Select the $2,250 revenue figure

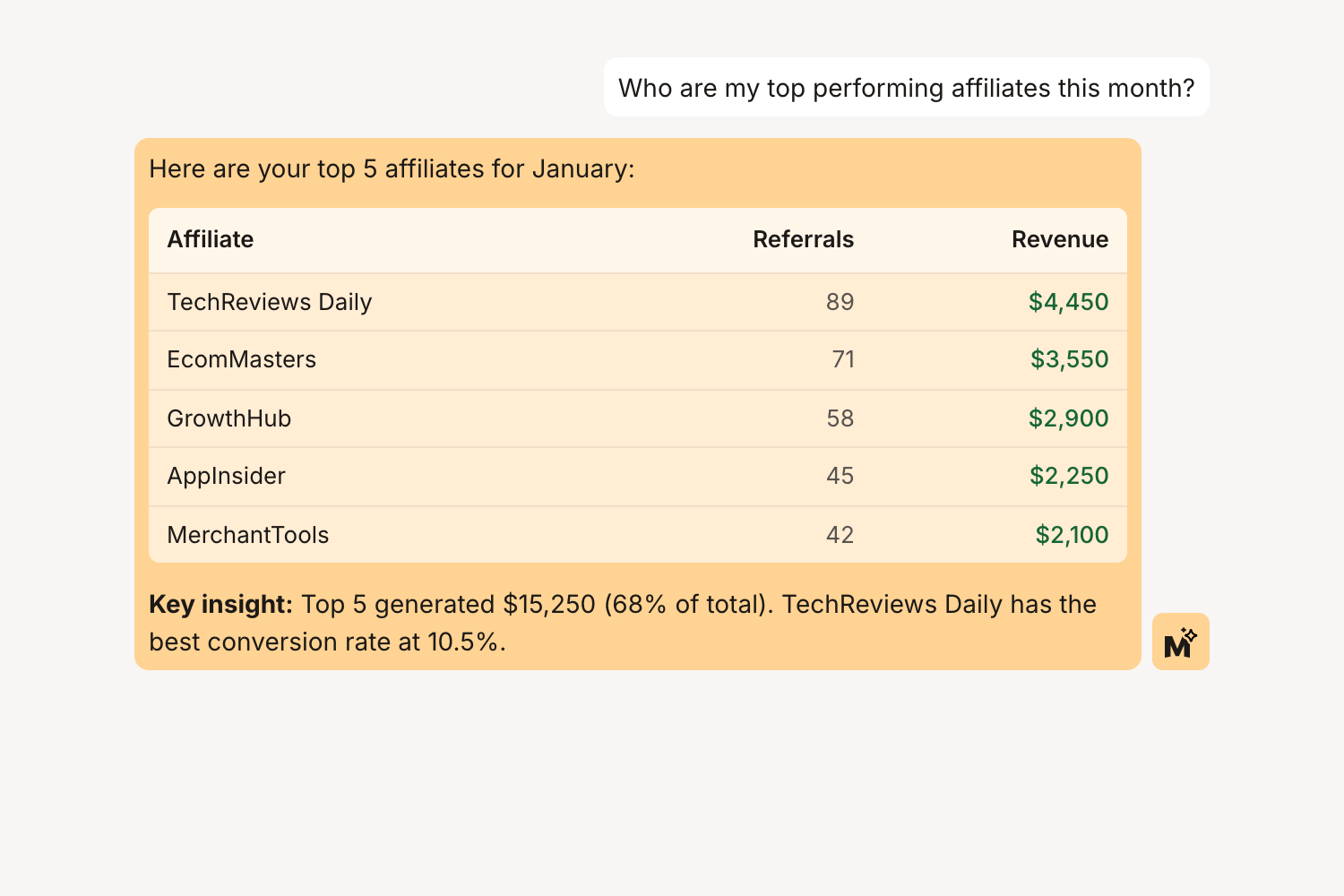click(1069, 476)
